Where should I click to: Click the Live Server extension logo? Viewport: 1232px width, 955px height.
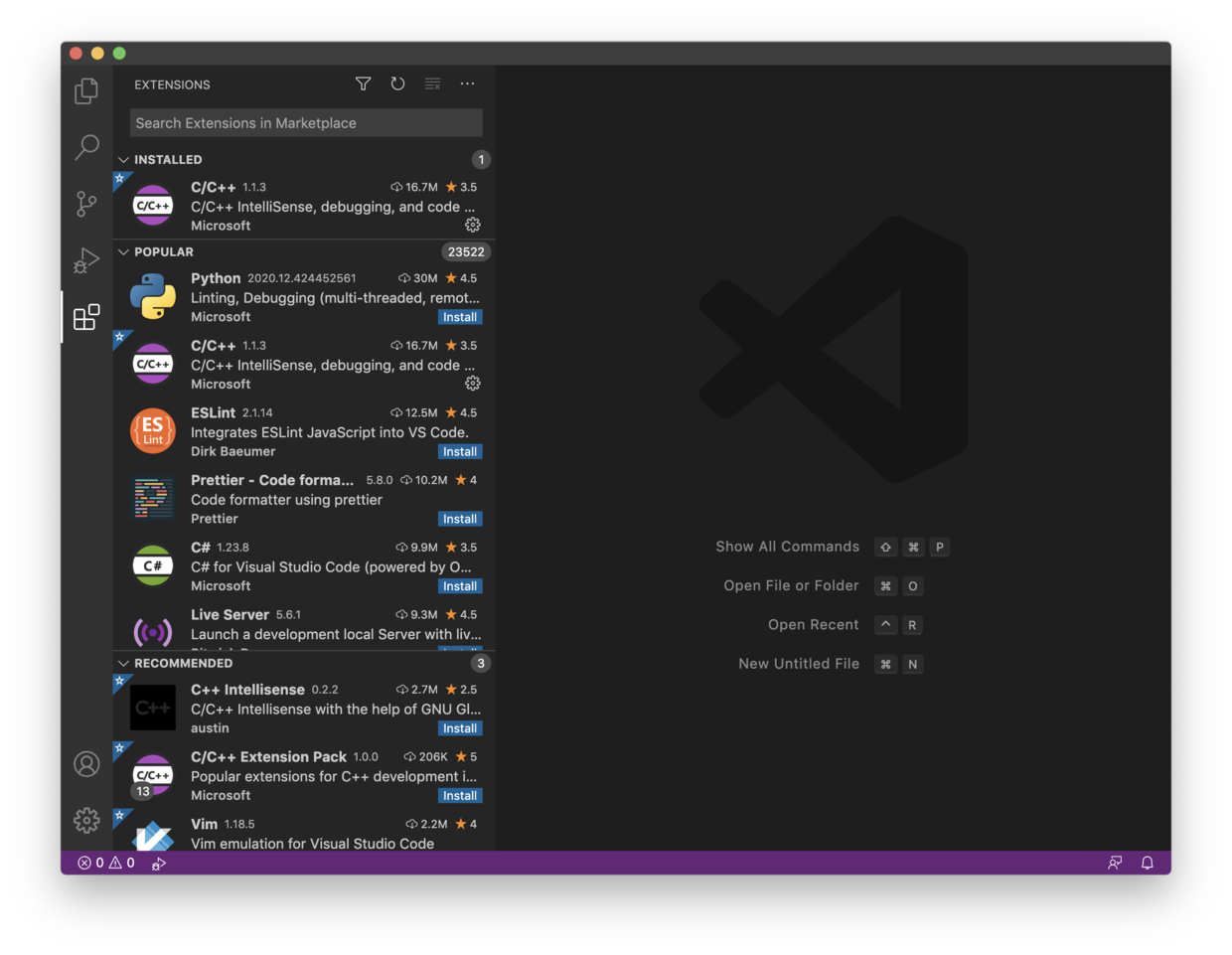click(153, 632)
